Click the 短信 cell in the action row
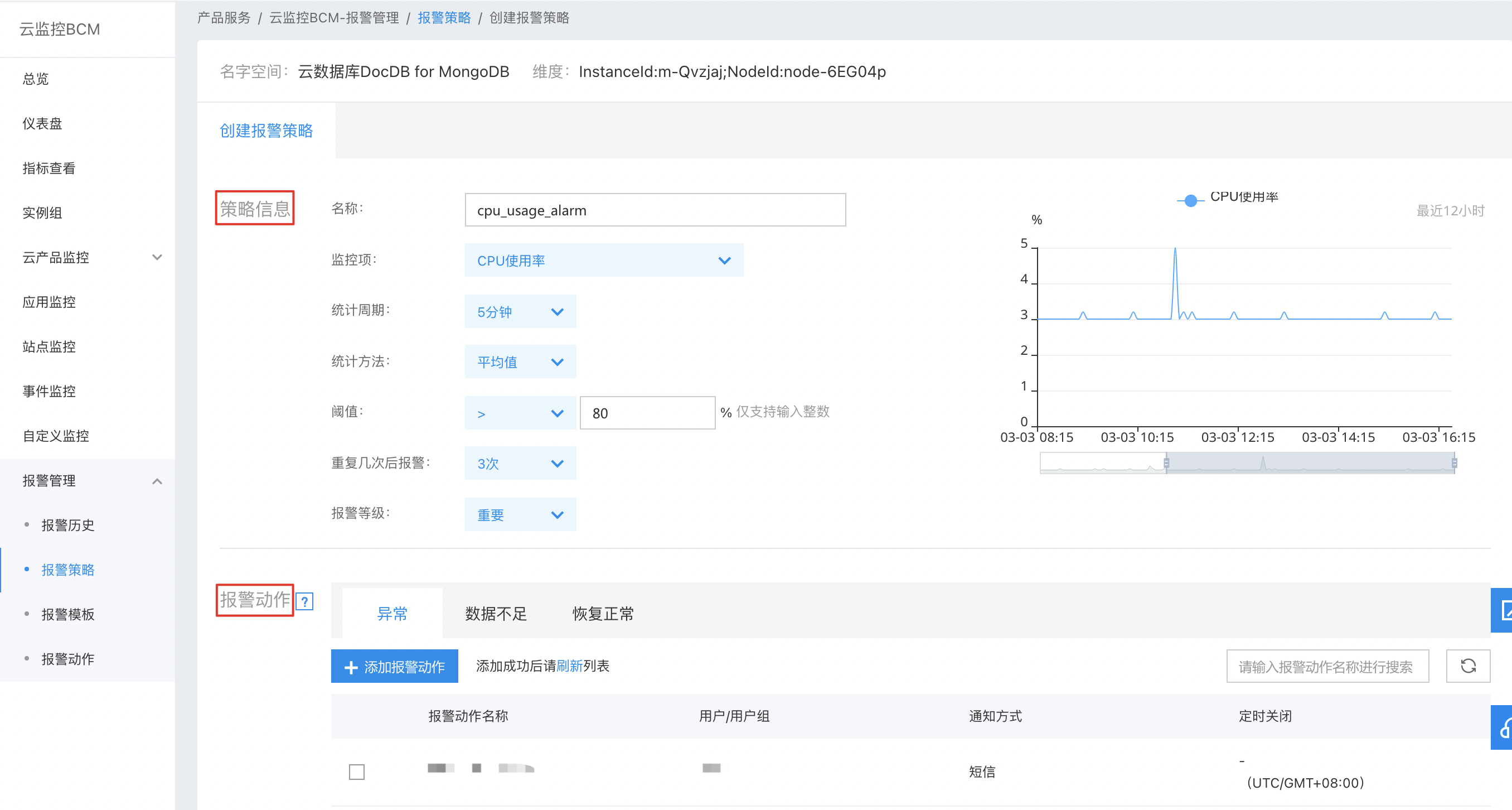 (x=981, y=772)
